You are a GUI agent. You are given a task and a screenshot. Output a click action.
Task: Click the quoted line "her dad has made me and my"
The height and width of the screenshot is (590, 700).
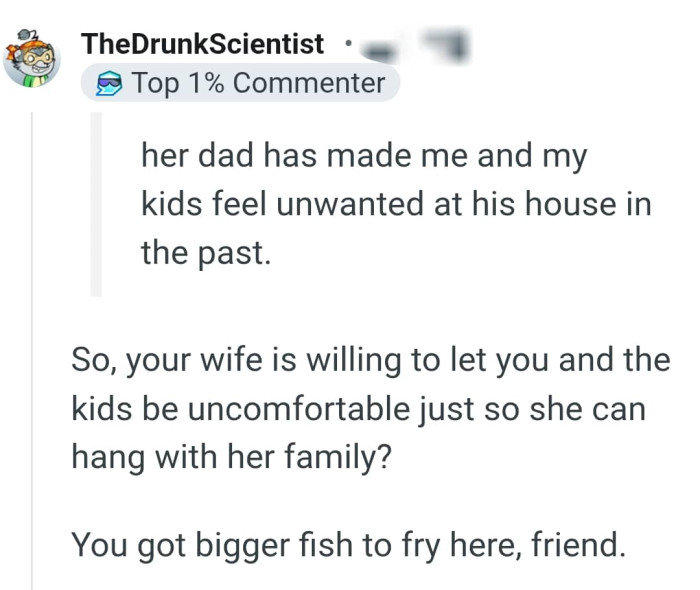pos(364,156)
